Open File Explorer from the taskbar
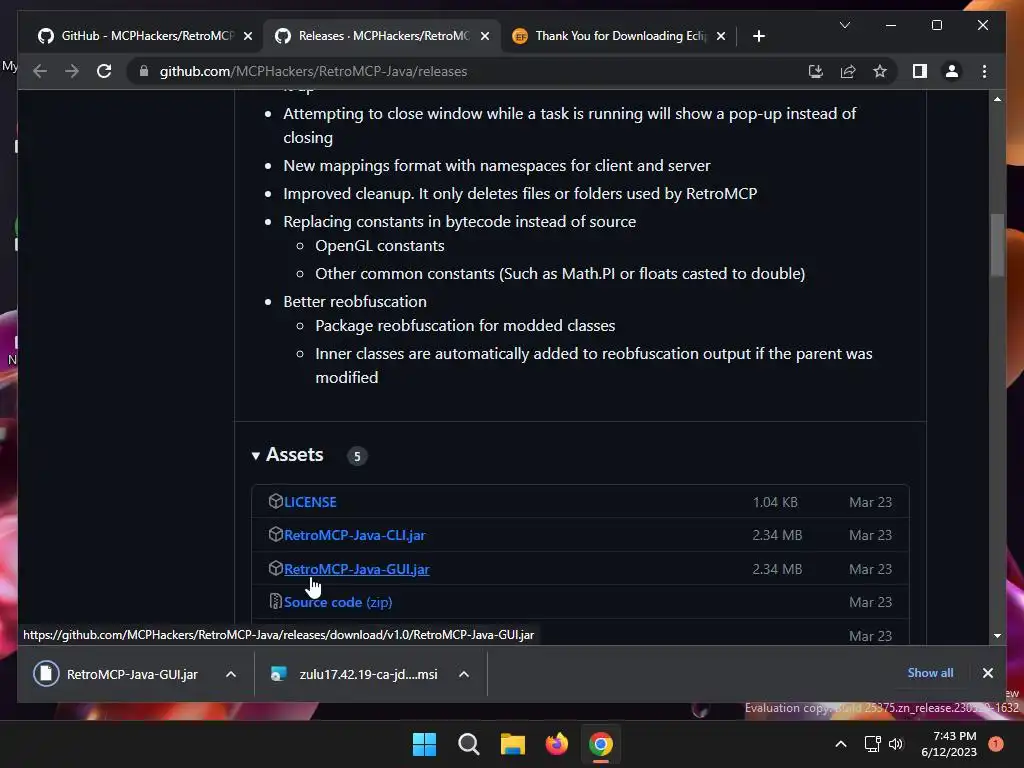The image size is (1024, 768). (x=513, y=744)
